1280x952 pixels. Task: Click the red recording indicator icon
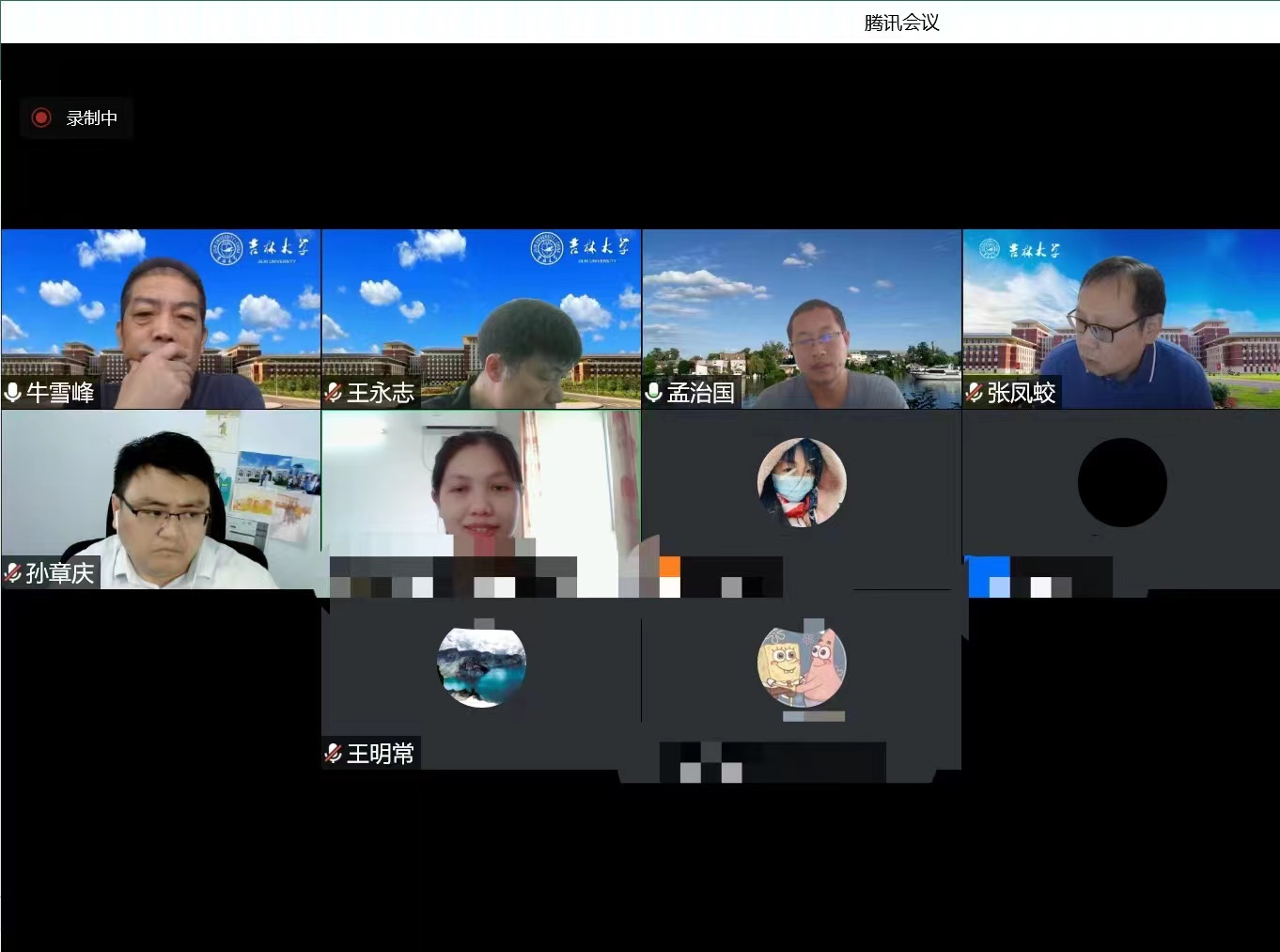[40, 117]
